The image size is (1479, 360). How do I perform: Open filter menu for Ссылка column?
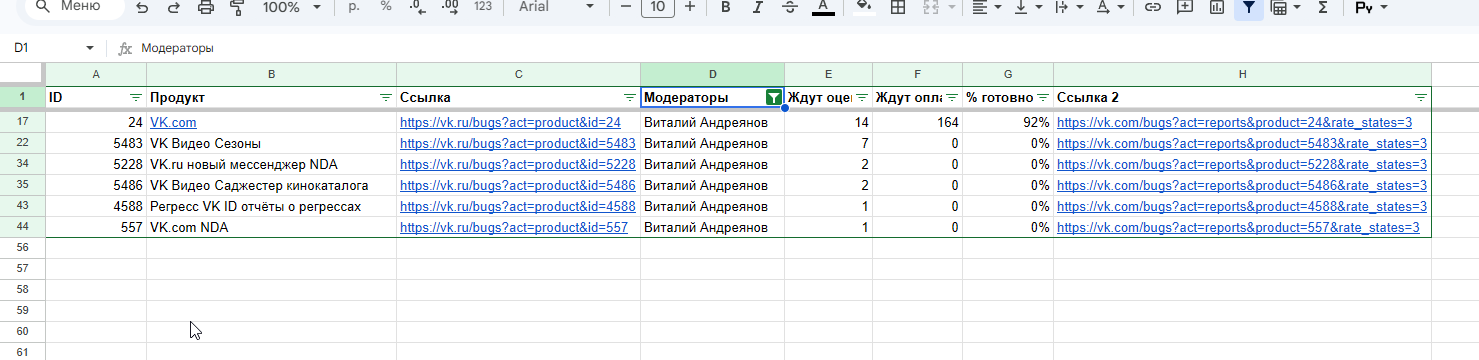coord(630,98)
